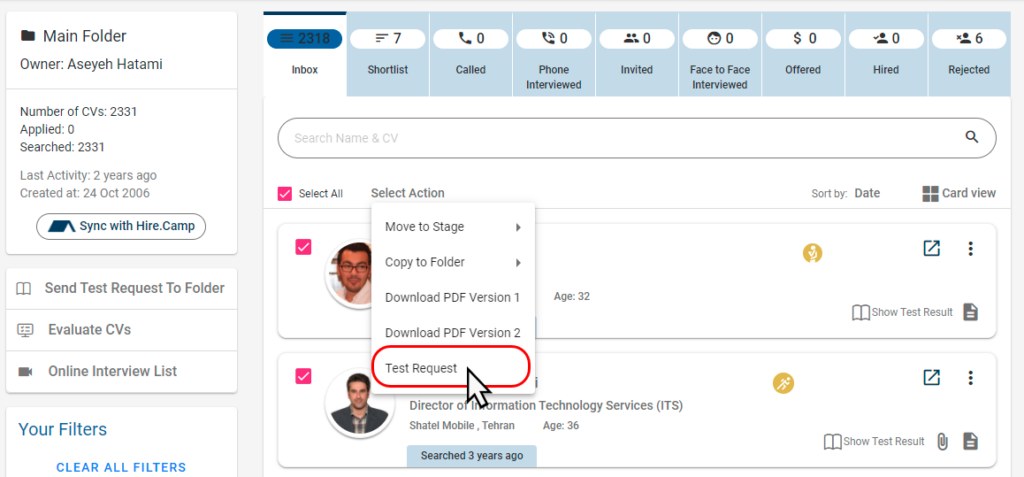Uncheck the Select All checkbox

tap(285, 194)
